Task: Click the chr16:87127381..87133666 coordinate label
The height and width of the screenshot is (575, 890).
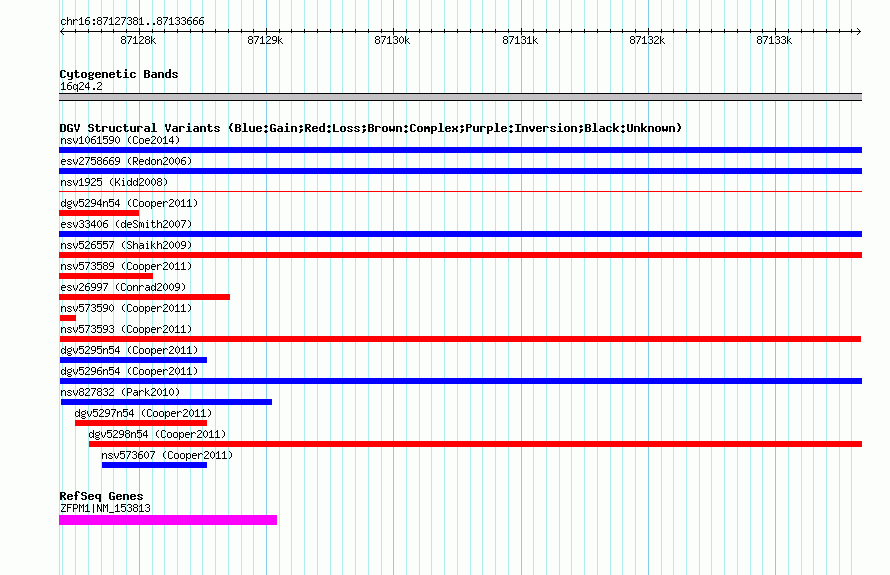Action: [x=132, y=22]
